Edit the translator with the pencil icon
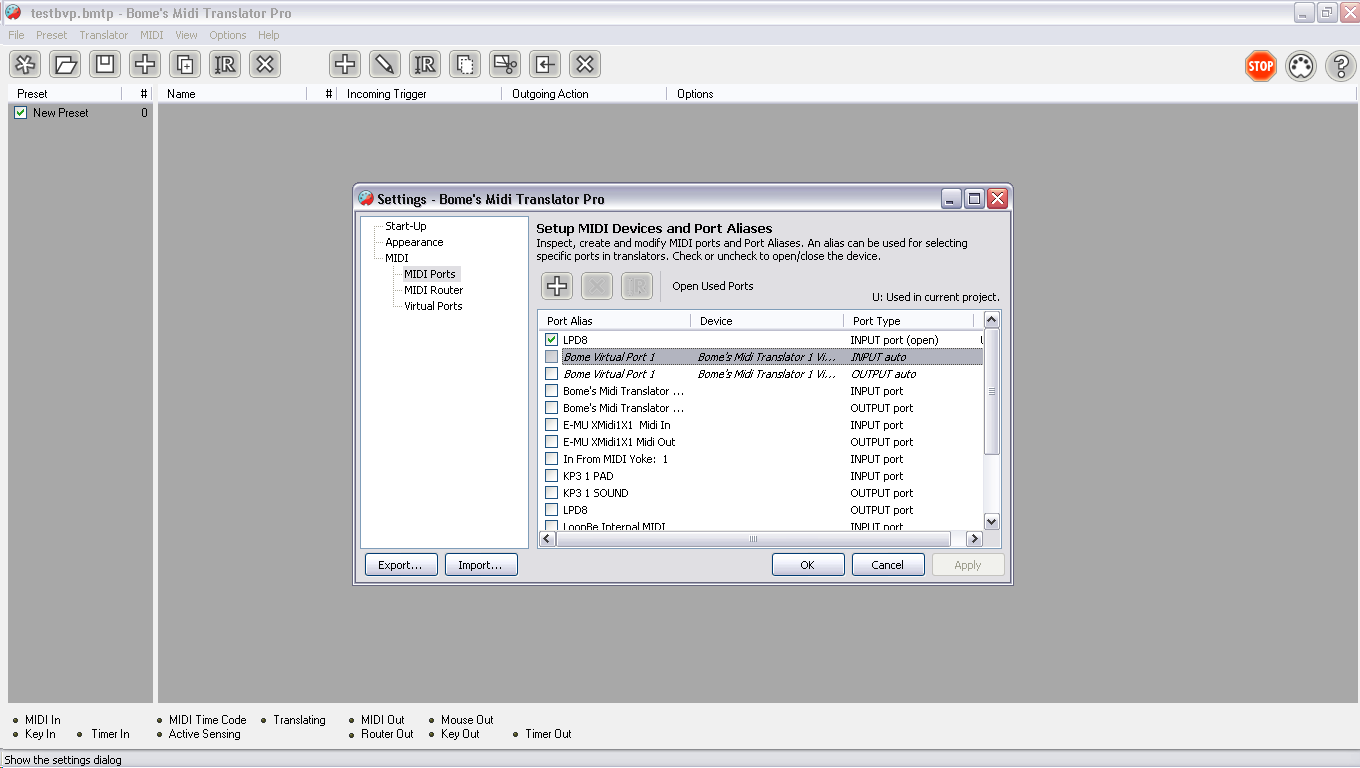This screenshot has height=768, width=1360. (x=385, y=65)
